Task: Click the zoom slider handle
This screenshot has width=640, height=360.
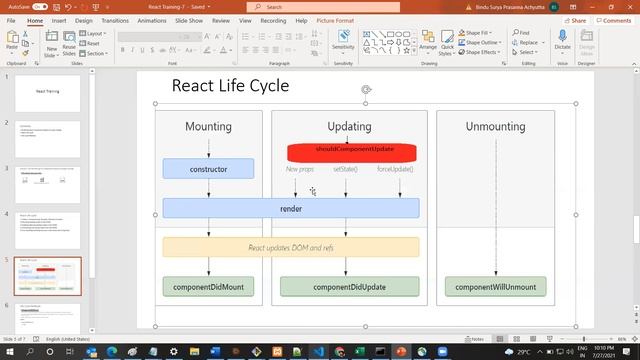Action: (584, 339)
